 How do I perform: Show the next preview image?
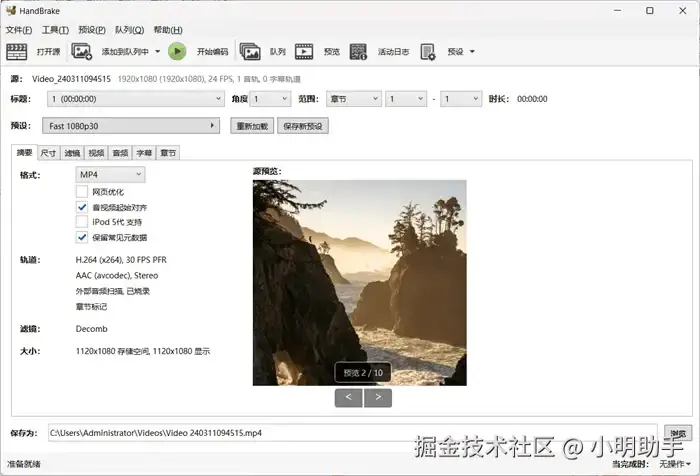click(x=378, y=397)
